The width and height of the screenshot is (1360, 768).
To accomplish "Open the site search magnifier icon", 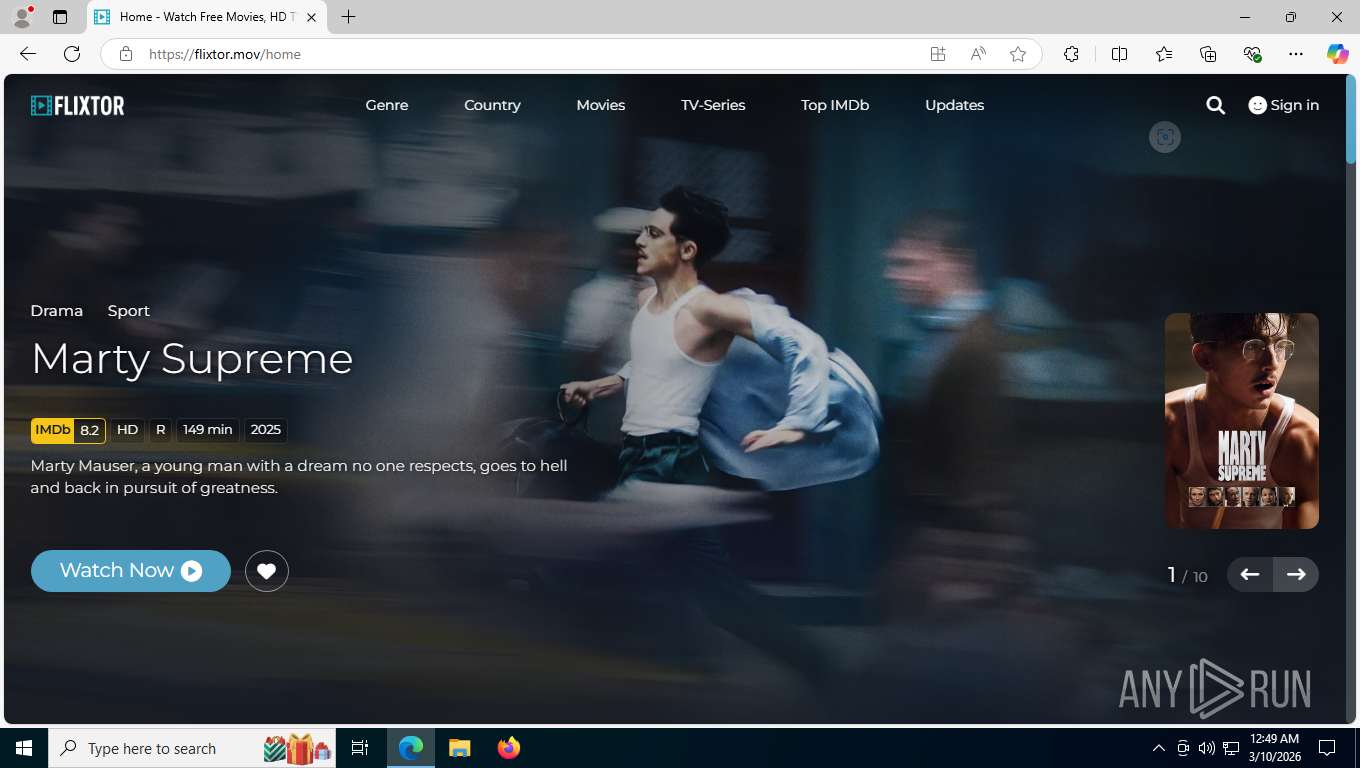I will [x=1215, y=105].
